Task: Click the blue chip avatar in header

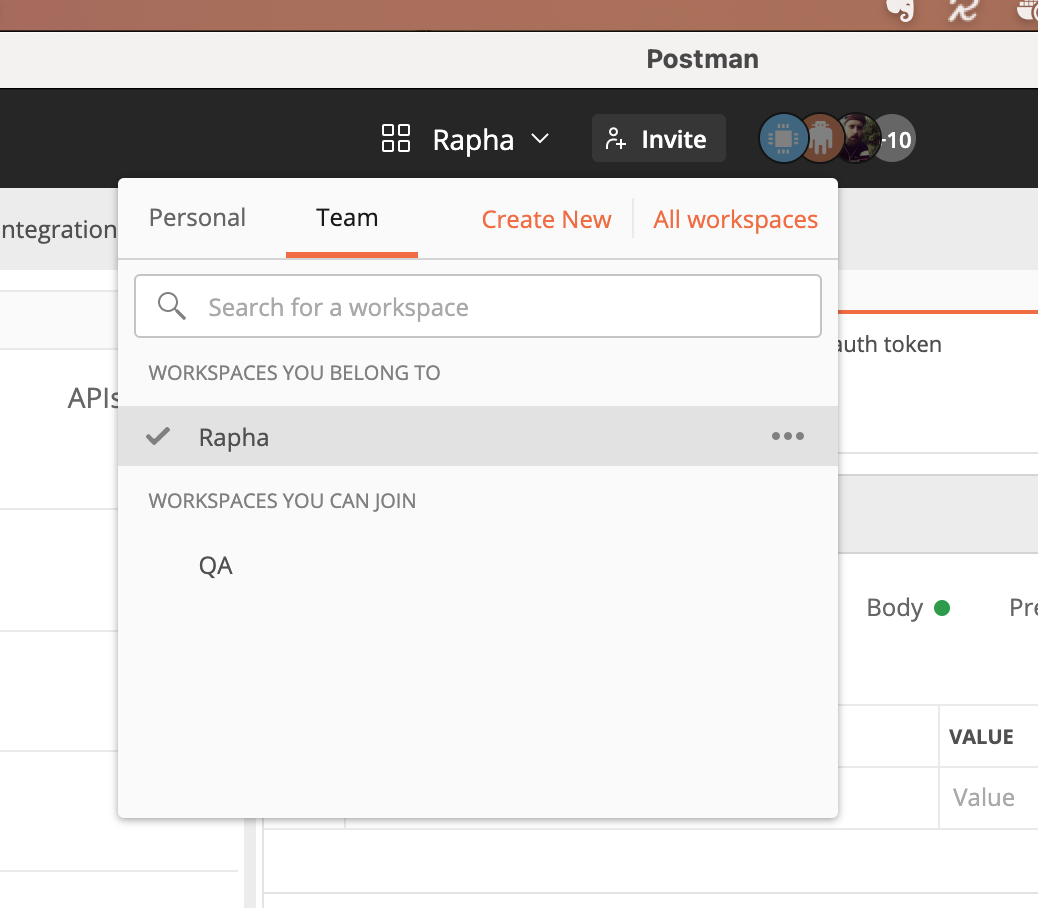Action: tap(782, 139)
